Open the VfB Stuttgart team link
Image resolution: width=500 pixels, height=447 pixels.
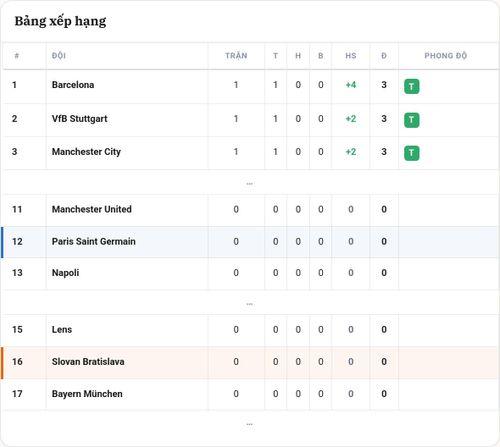pyautogui.click(x=80, y=119)
